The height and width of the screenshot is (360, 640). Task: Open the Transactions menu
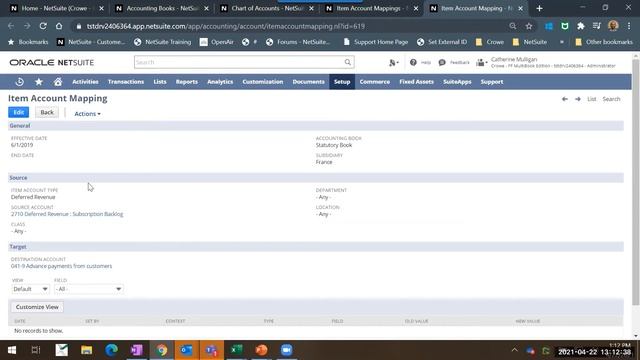126,82
